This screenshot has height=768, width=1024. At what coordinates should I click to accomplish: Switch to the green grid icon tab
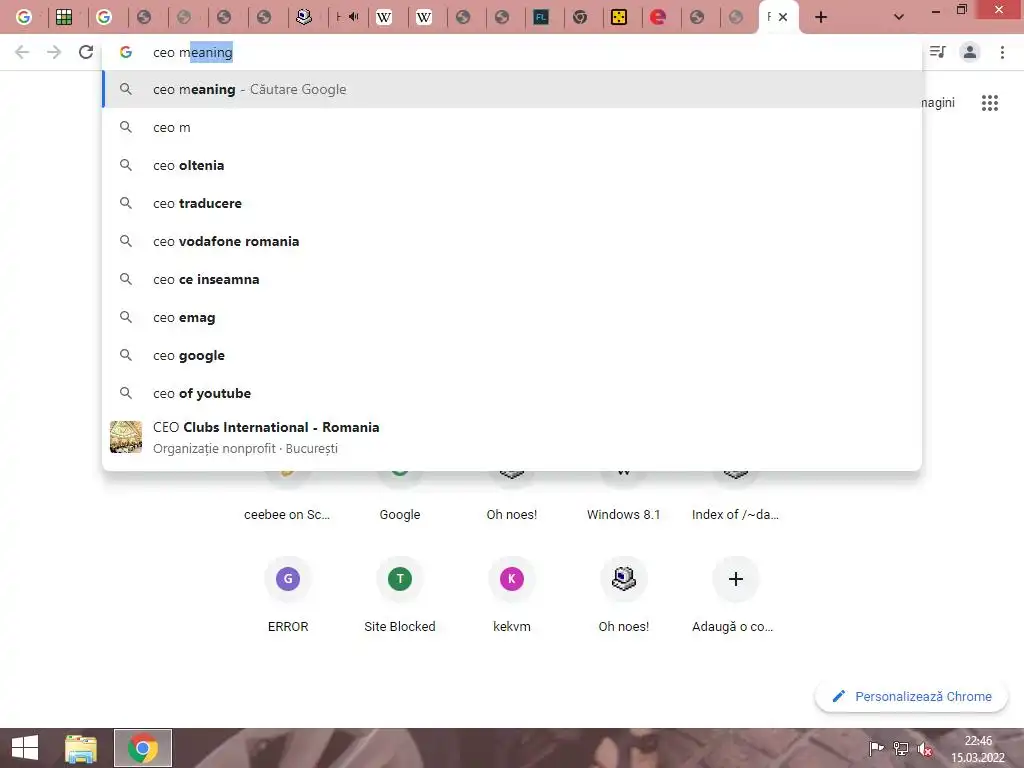point(64,17)
